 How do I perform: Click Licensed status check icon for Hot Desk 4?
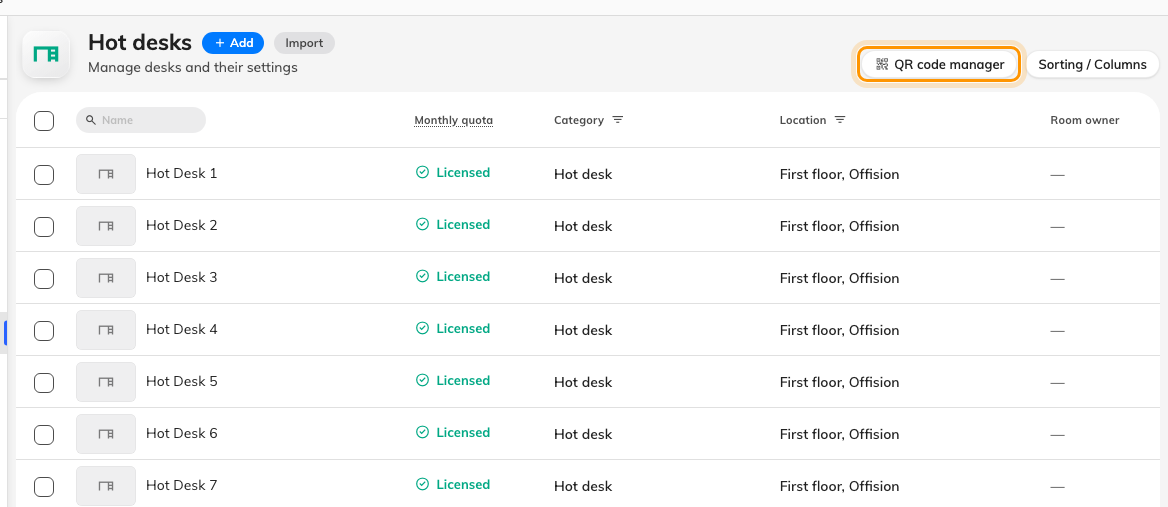(x=422, y=329)
